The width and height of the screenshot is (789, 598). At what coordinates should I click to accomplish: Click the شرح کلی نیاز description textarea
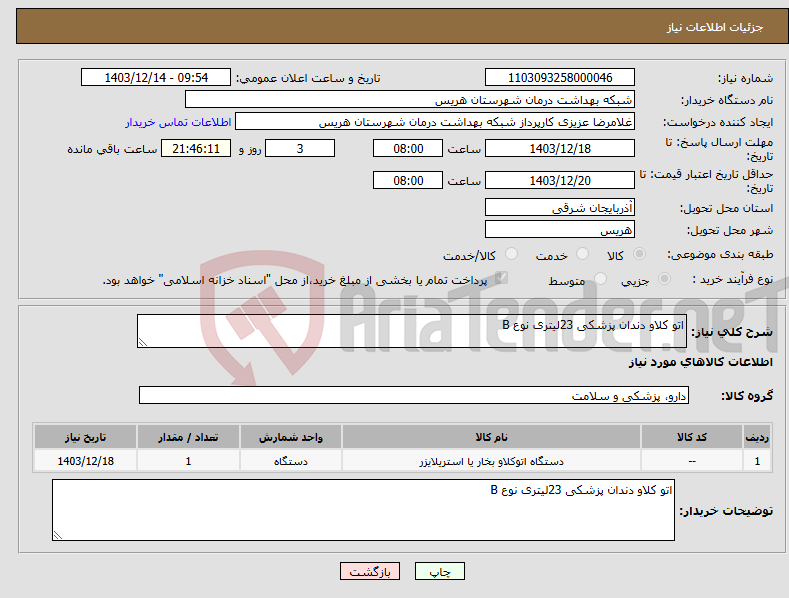pyautogui.click(x=412, y=331)
